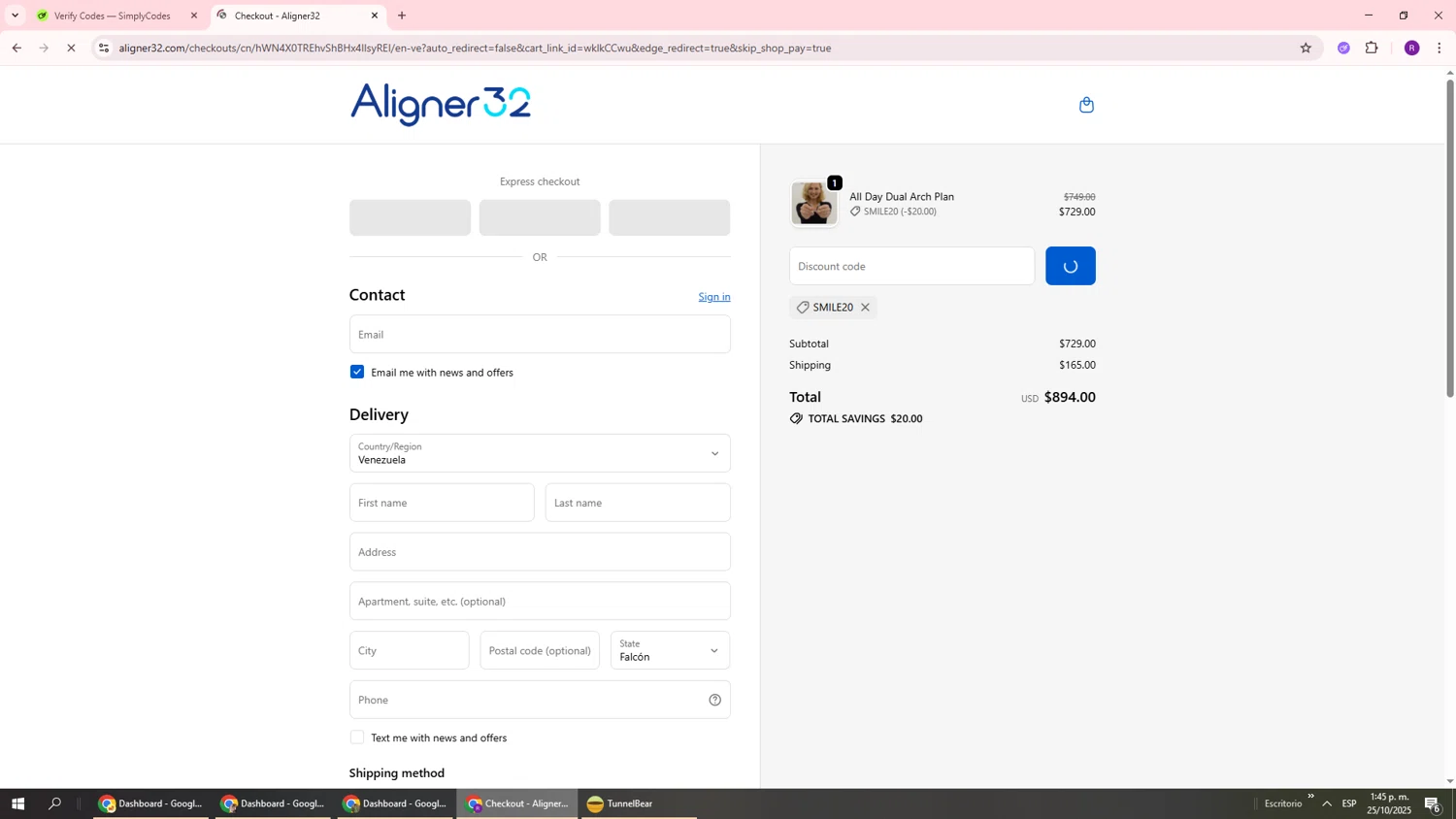Click the first express checkout button
Viewport: 1456px width, 819px height.
click(410, 217)
